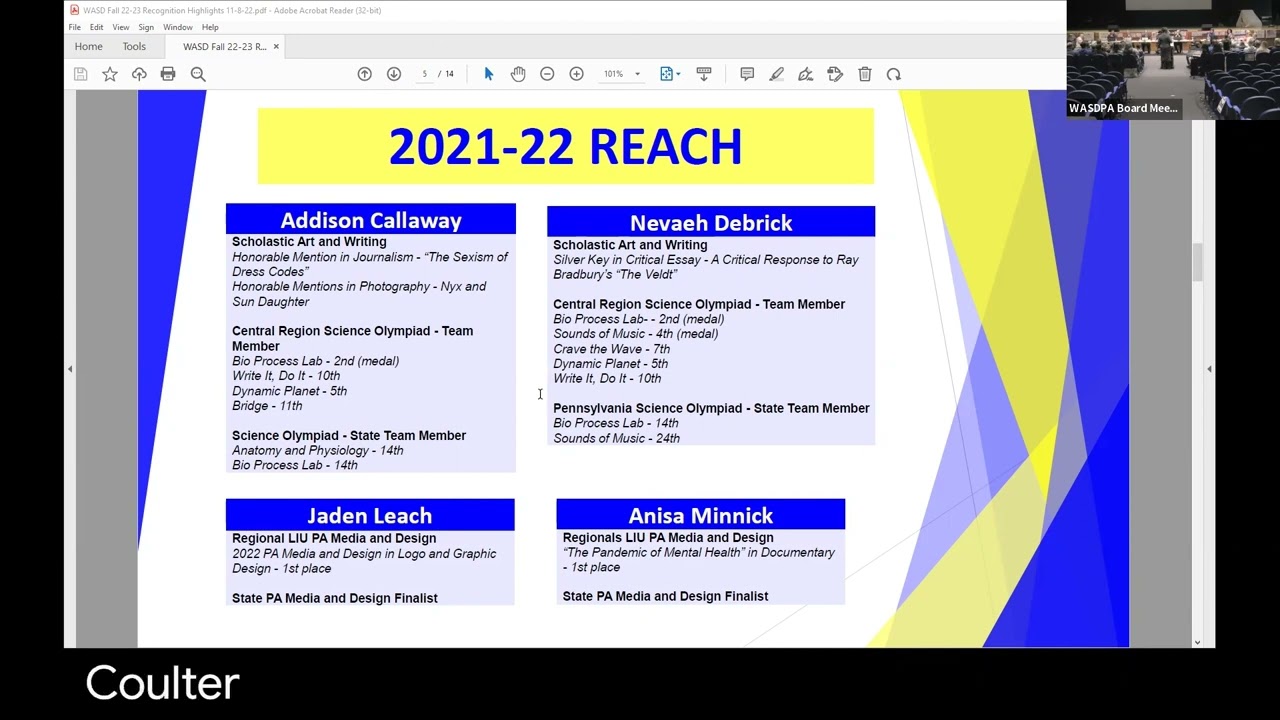Open the Edit menu
Screen dimensions: 1280x720
[96, 27]
